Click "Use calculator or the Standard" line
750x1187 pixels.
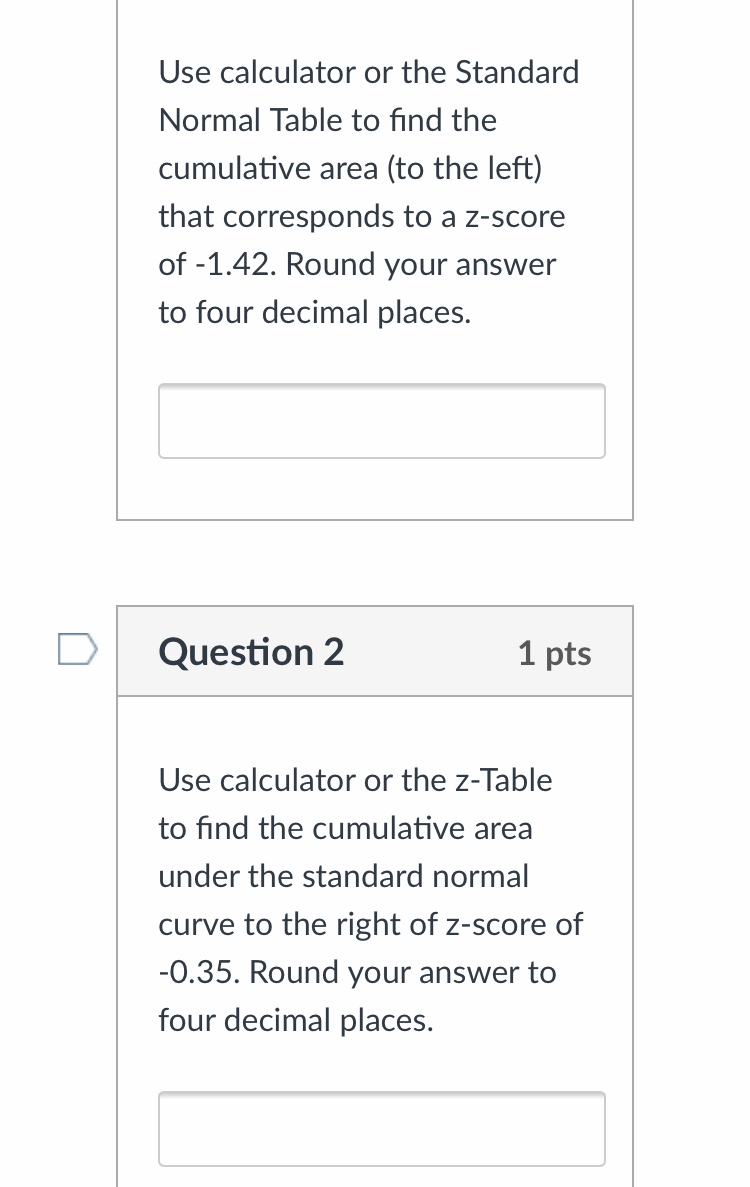(x=368, y=73)
